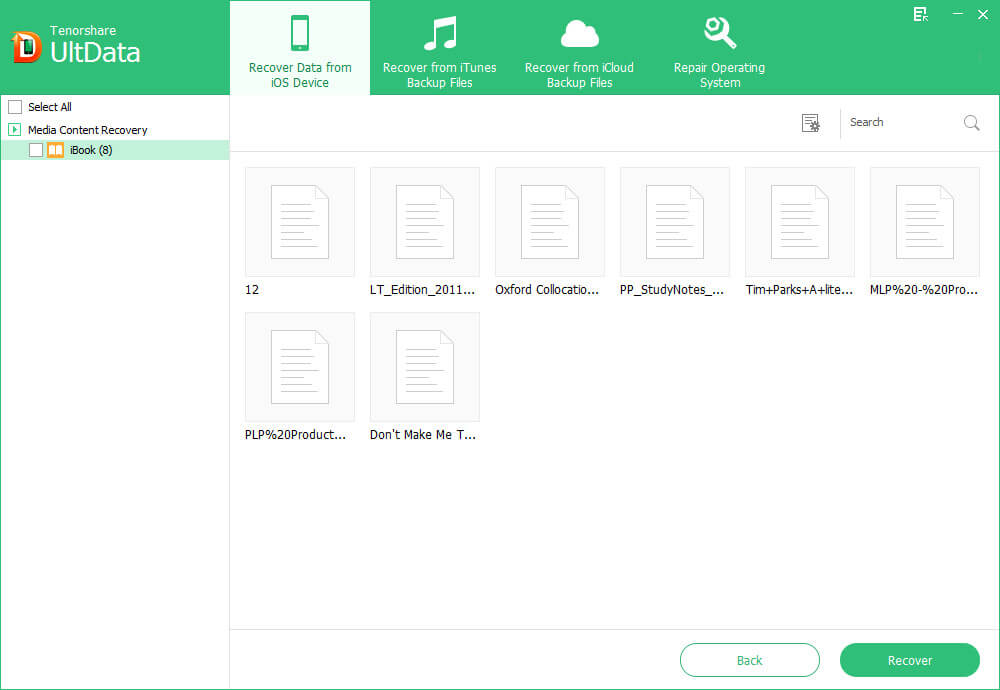The height and width of the screenshot is (690, 1000).
Task: Click the Select All label text
Action: coord(50,106)
